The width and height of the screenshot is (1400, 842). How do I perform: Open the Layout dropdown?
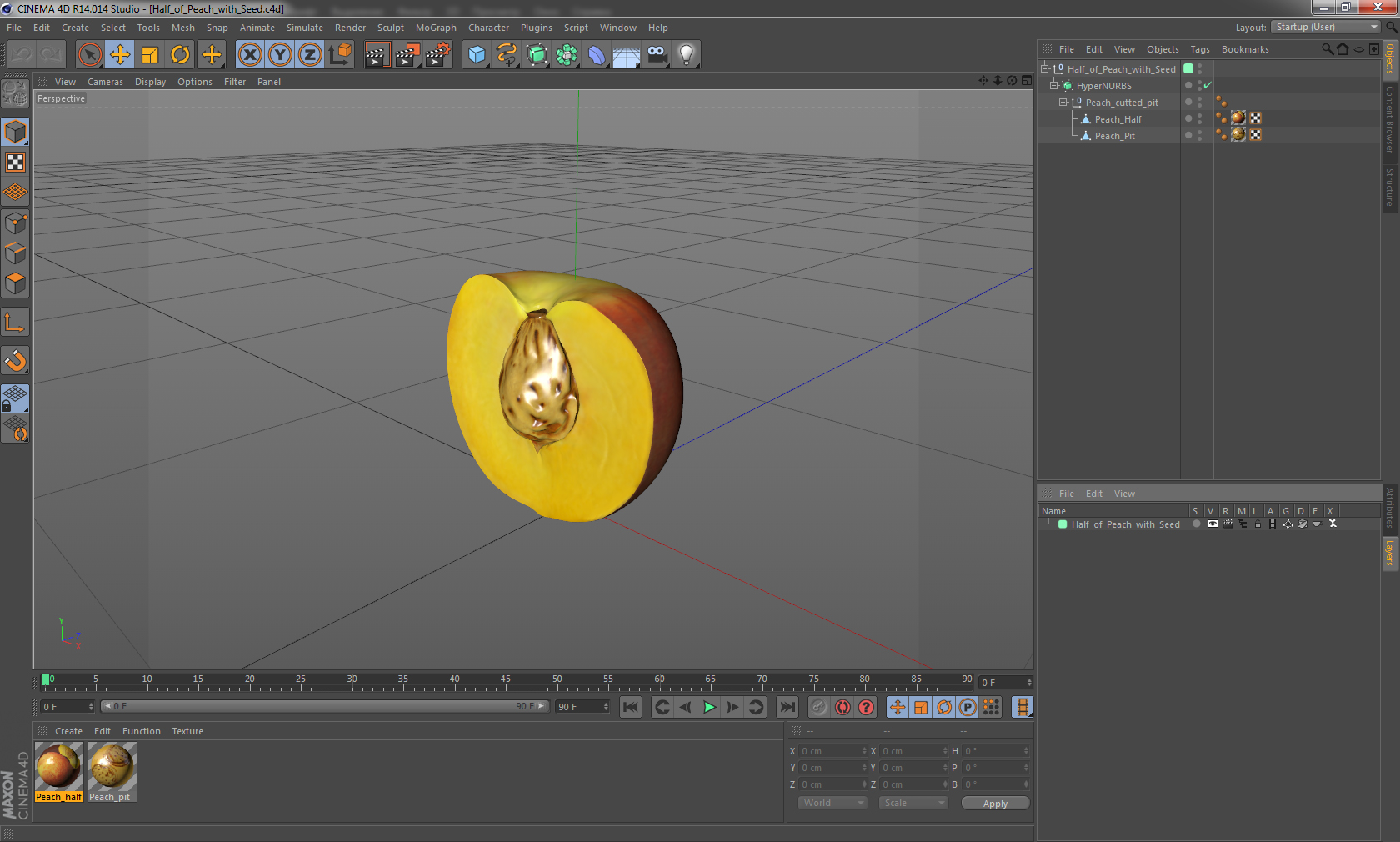click(1326, 27)
